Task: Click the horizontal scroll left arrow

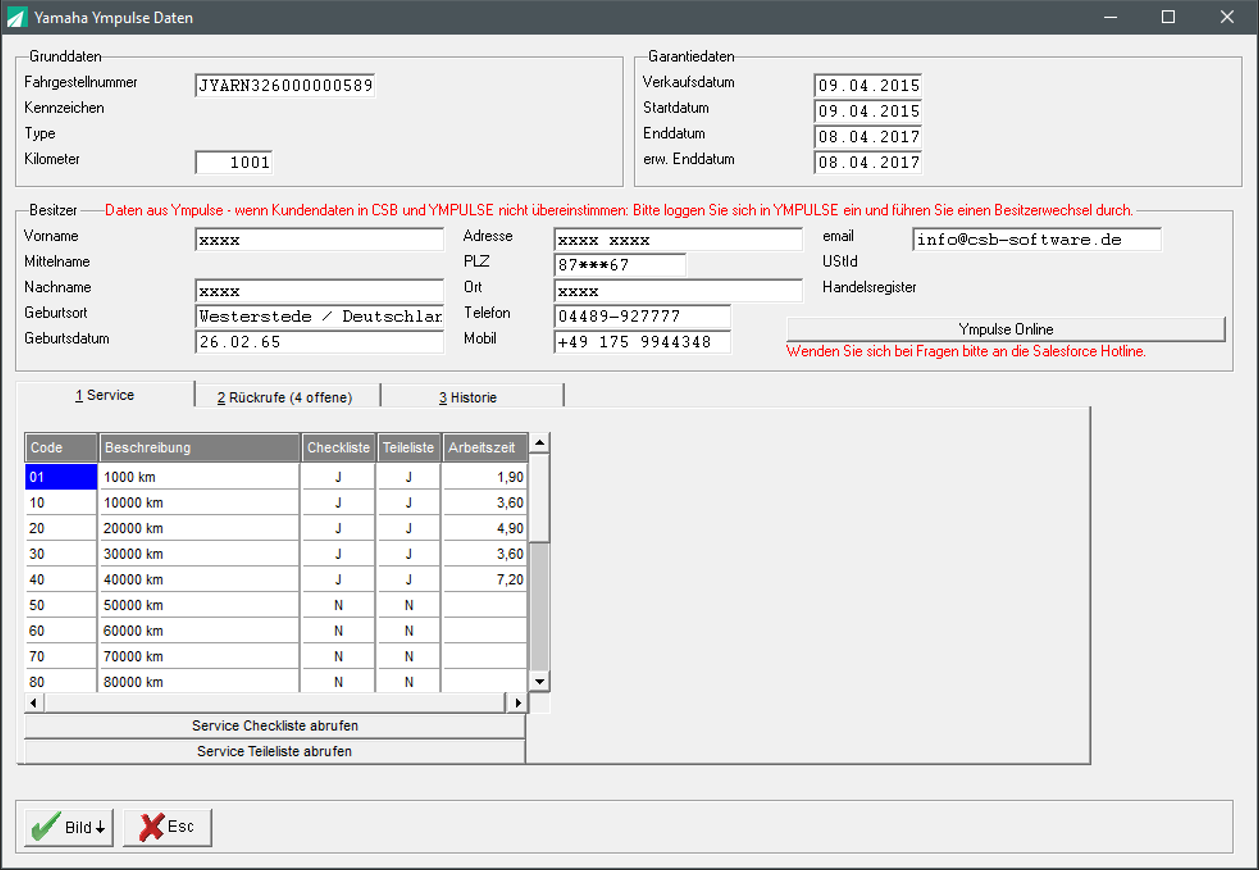Action: click(x=35, y=703)
